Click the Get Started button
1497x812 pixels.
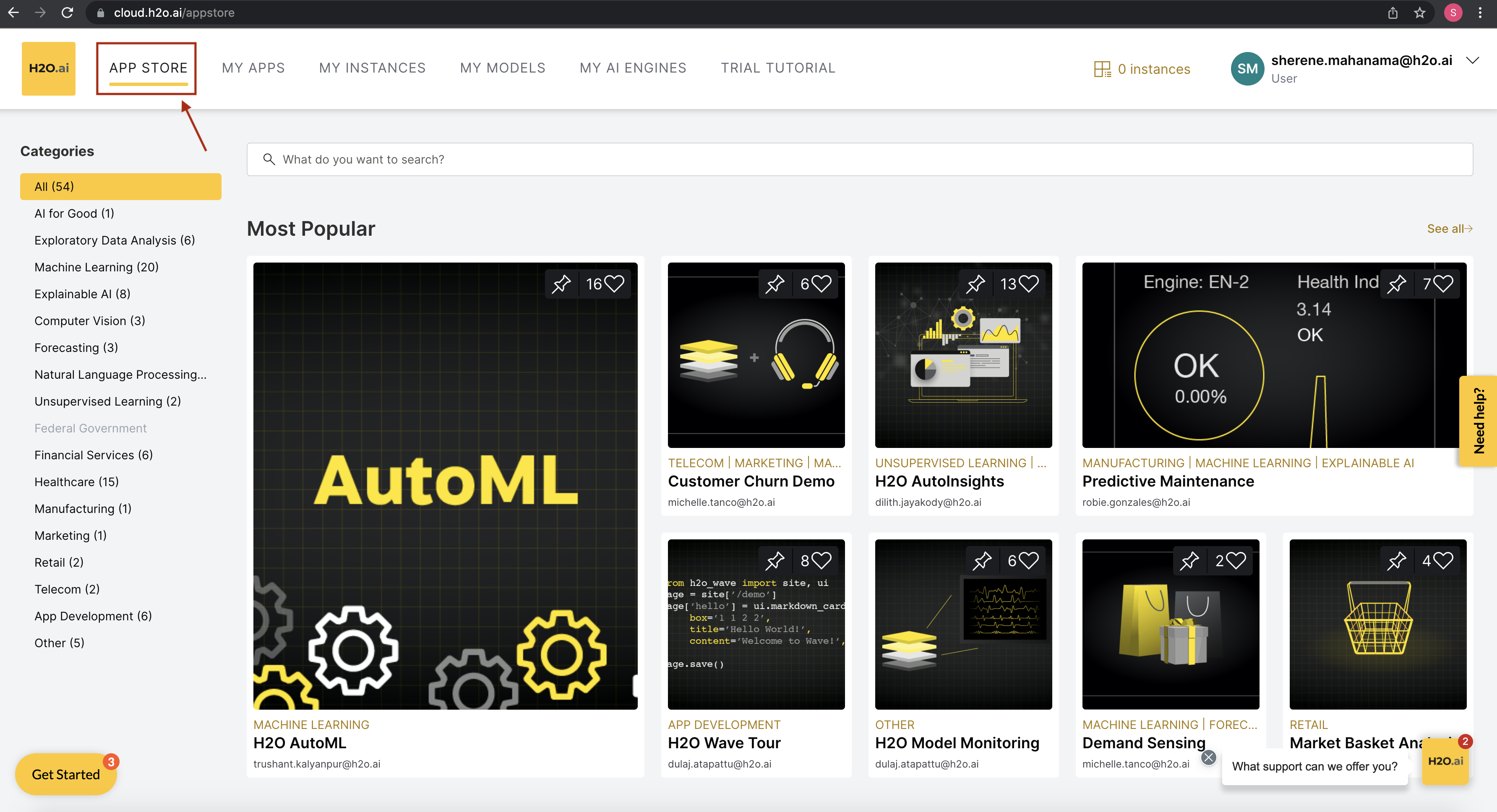[x=66, y=774]
